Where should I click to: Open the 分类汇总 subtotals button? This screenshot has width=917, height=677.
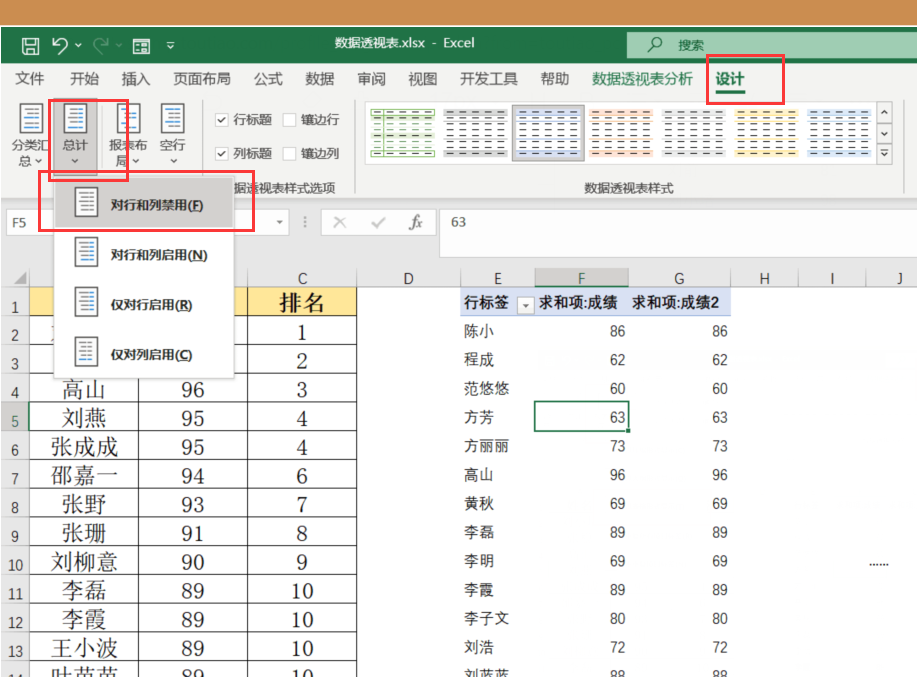click(x=30, y=135)
